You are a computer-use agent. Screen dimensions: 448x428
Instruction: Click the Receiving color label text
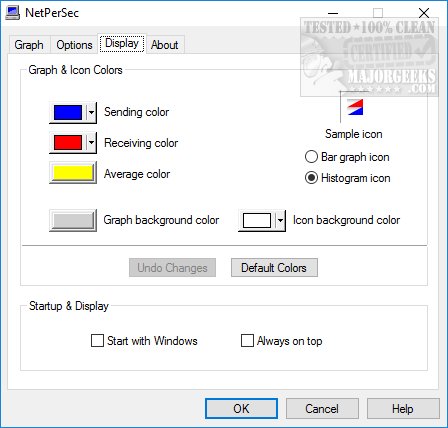tap(141, 143)
